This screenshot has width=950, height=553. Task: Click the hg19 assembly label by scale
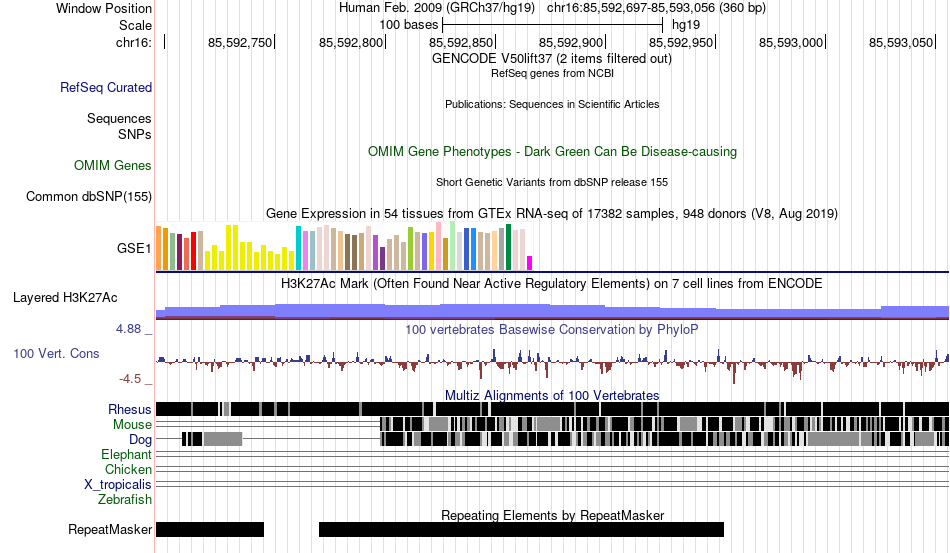coord(686,25)
